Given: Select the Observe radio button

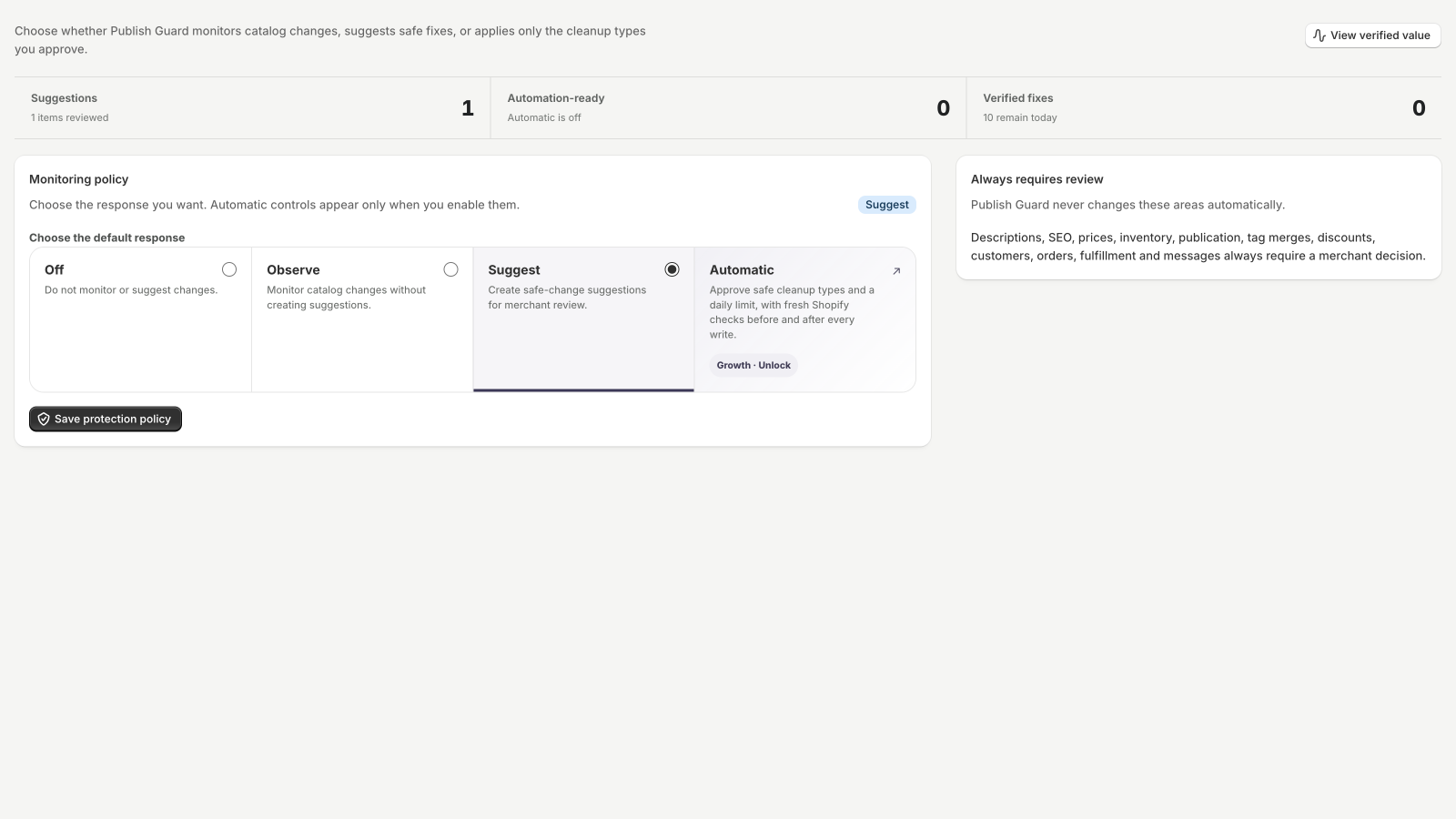Looking at the screenshot, I should pyautogui.click(x=450, y=269).
